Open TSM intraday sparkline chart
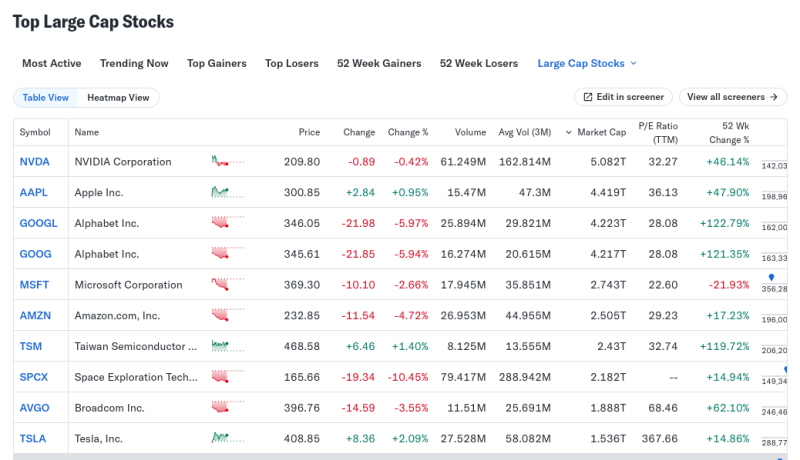Image resolution: width=800 pixels, height=460 pixels. click(x=228, y=346)
